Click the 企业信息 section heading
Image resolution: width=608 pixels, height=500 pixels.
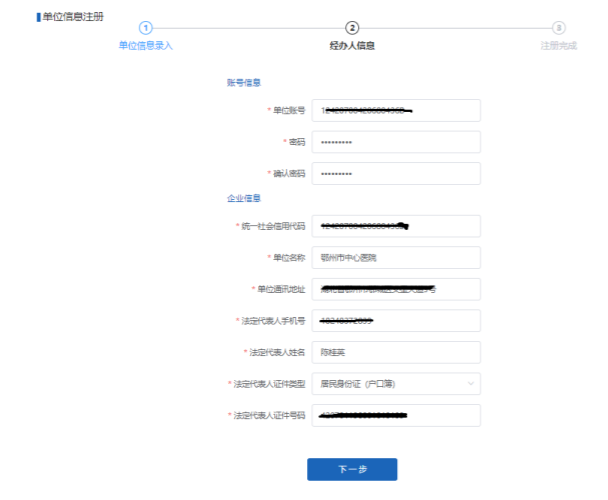(243, 198)
